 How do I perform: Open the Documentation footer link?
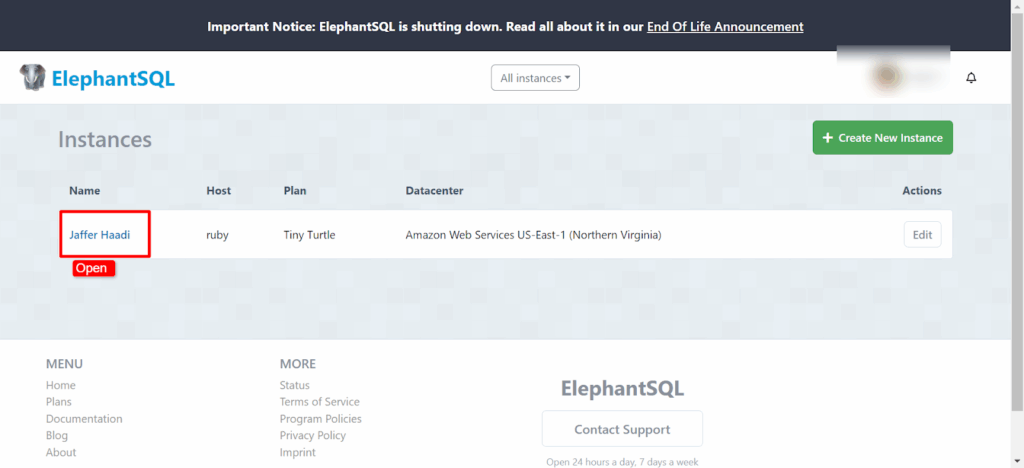point(84,419)
